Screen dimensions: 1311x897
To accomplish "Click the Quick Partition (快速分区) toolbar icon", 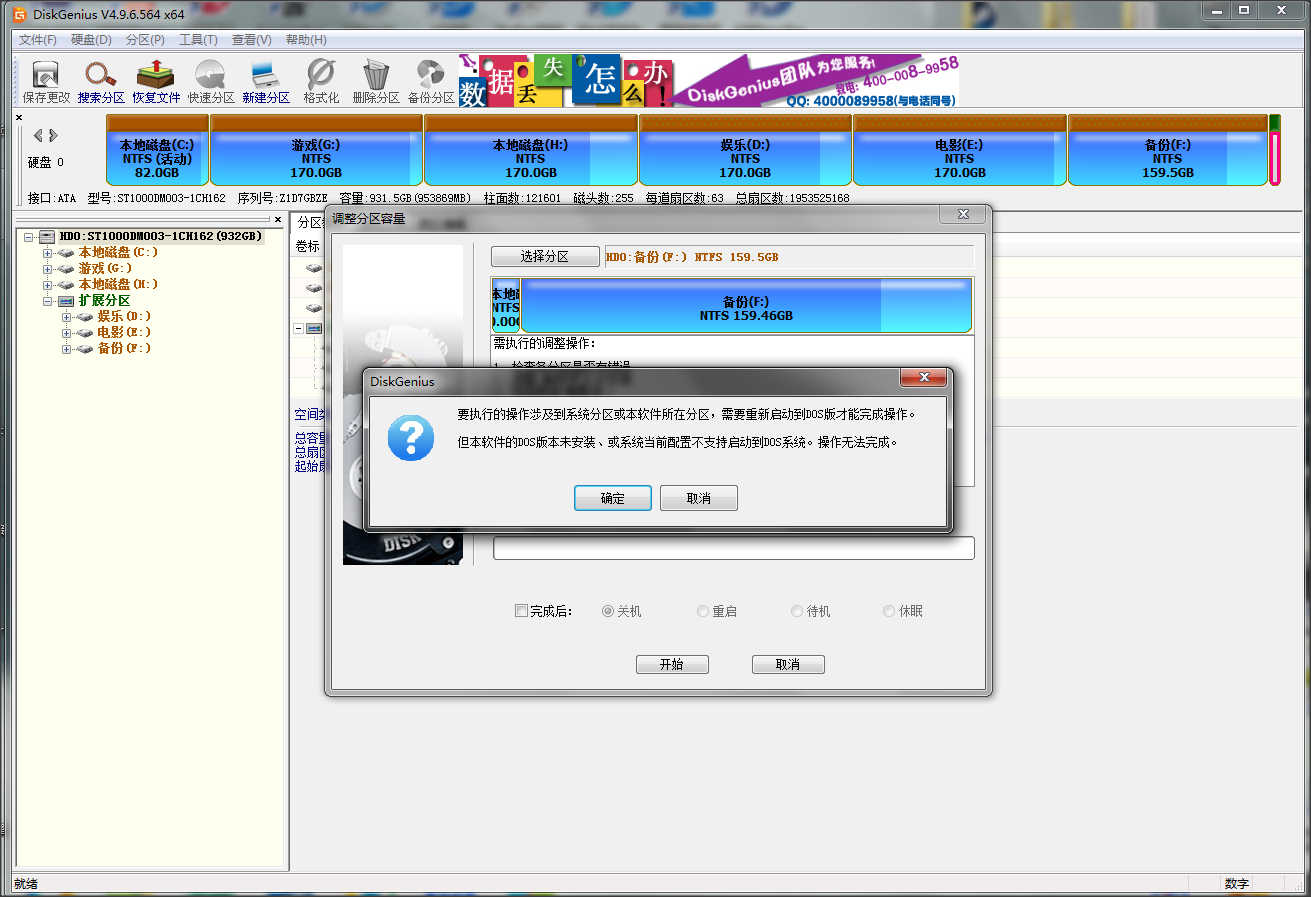I will pyautogui.click(x=211, y=82).
